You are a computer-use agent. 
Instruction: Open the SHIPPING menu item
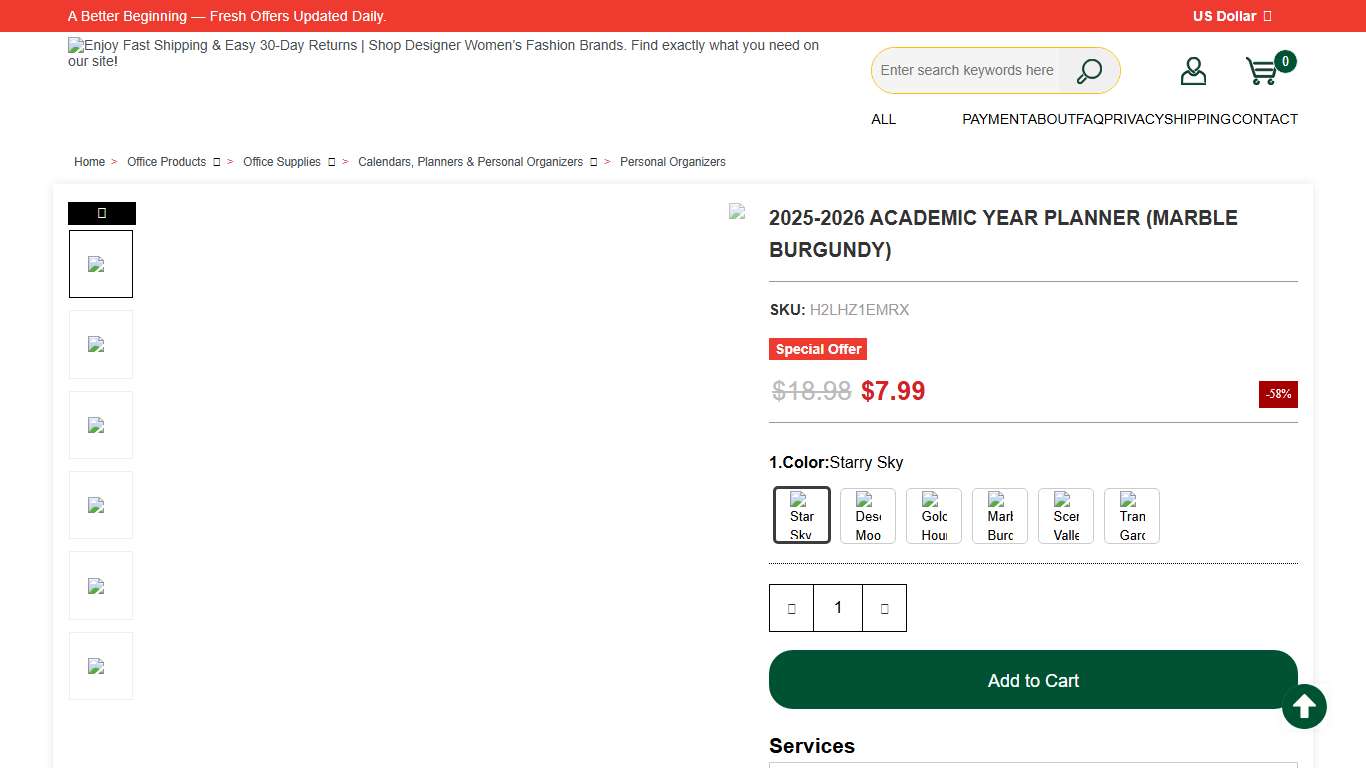click(1197, 119)
